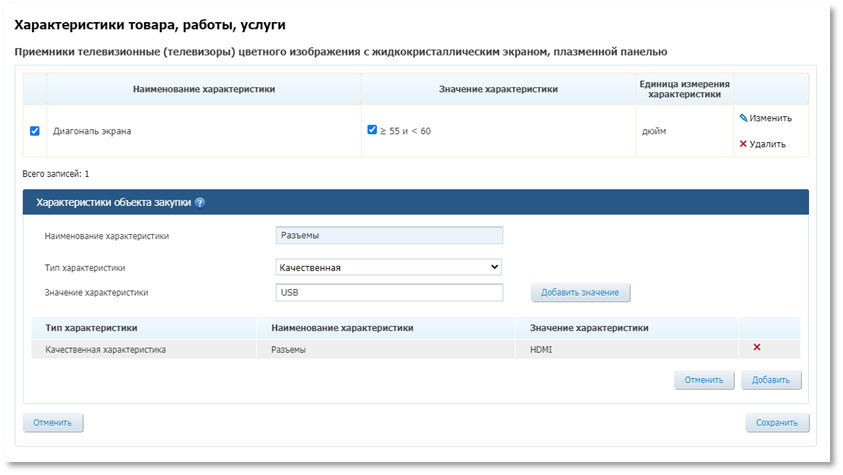Viewport: 843px width, 475px height.
Task: Click the Добавить button
Action: tap(770, 380)
